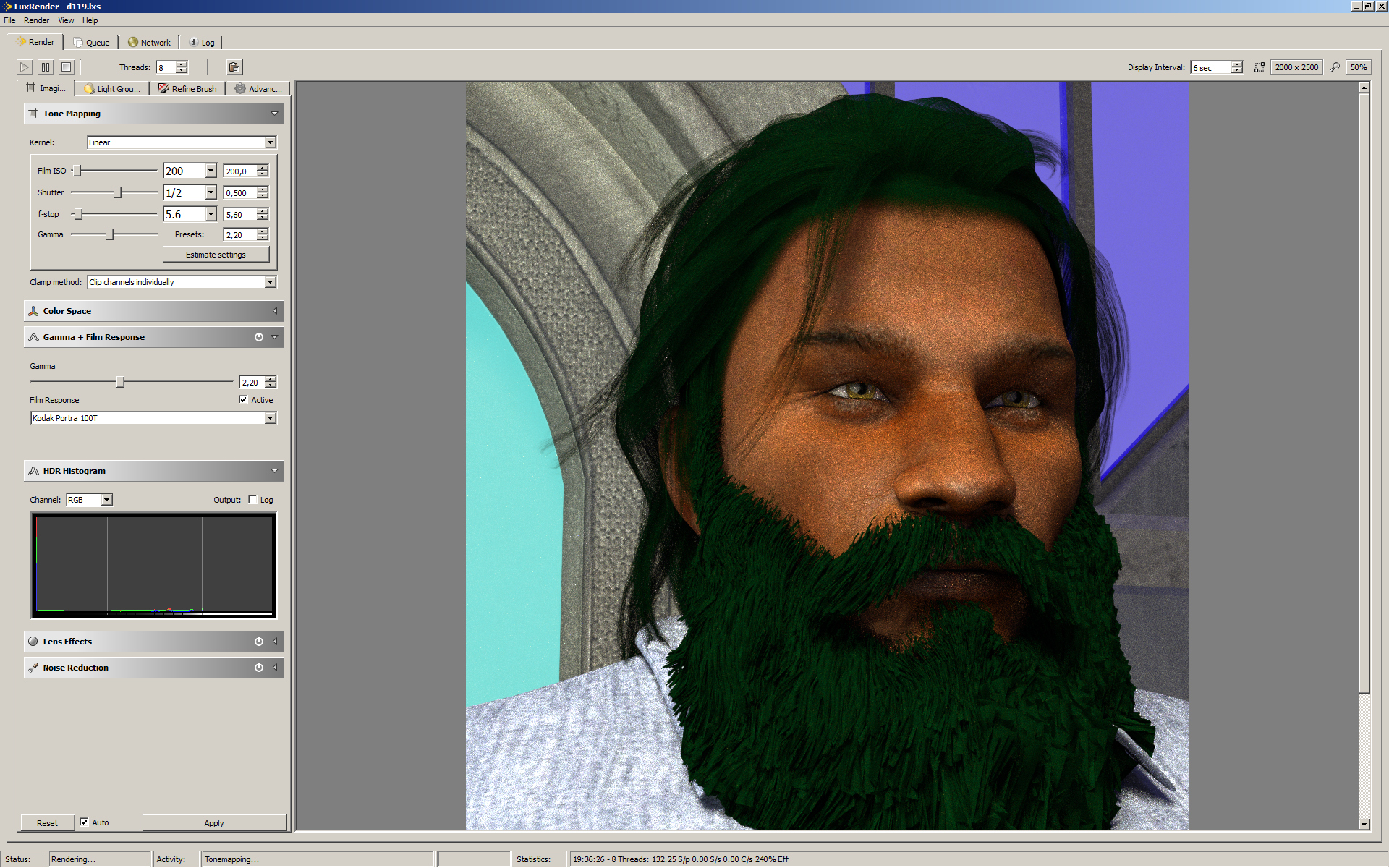This screenshot has height=868, width=1389.
Task: Click the copy to clipboard icon
Action: pyautogui.click(x=234, y=67)
